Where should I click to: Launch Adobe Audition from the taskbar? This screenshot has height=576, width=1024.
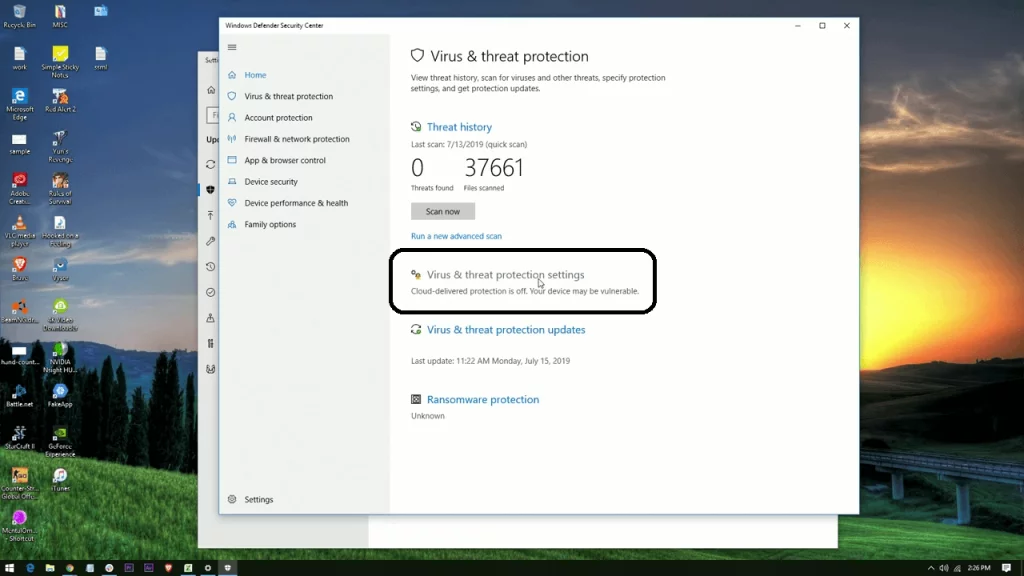[147, 568]
